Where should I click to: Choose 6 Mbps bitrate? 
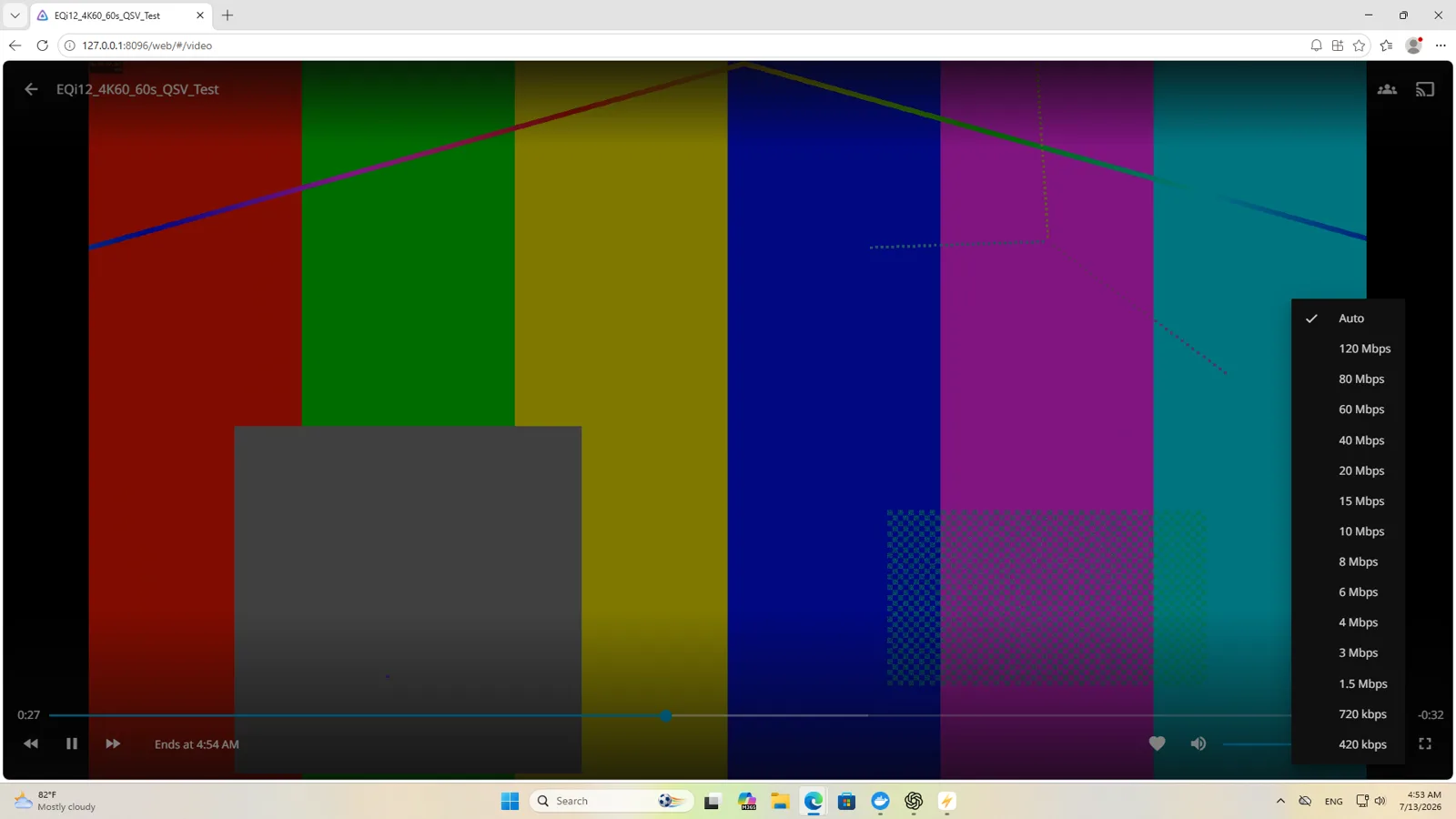1349,592
